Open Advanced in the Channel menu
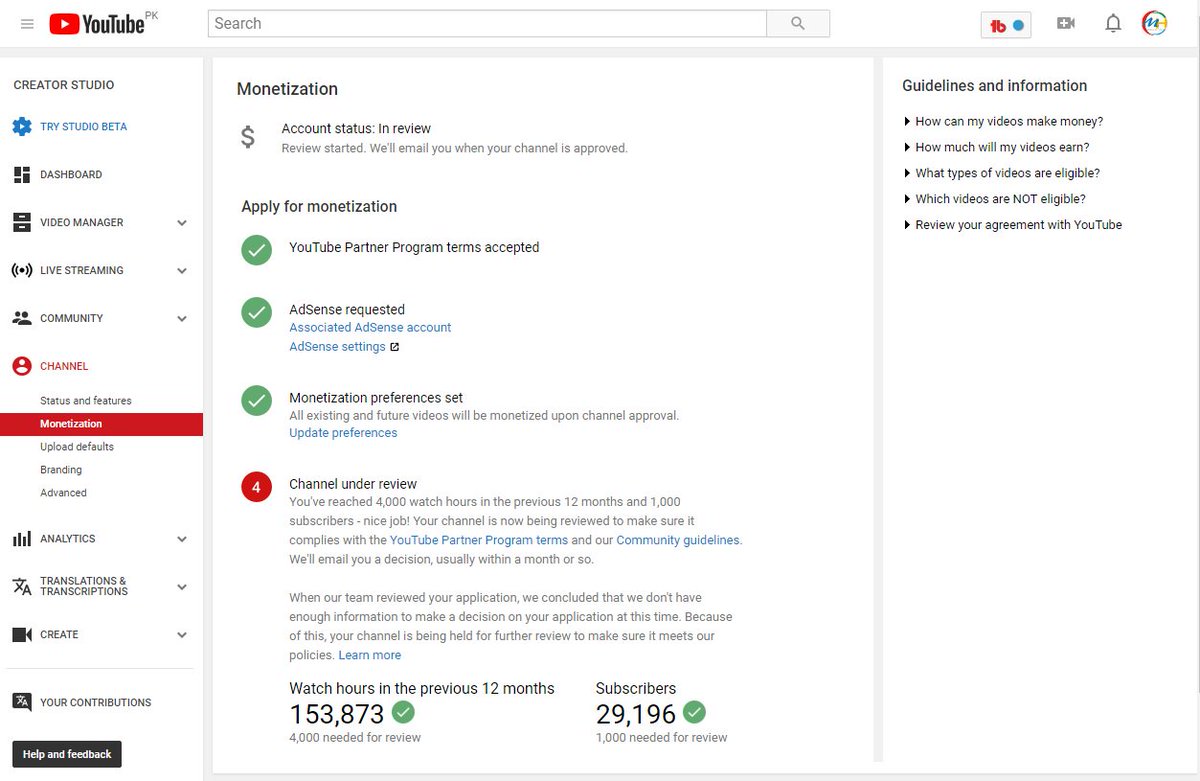1200x781 pixels. click(63, 493)
